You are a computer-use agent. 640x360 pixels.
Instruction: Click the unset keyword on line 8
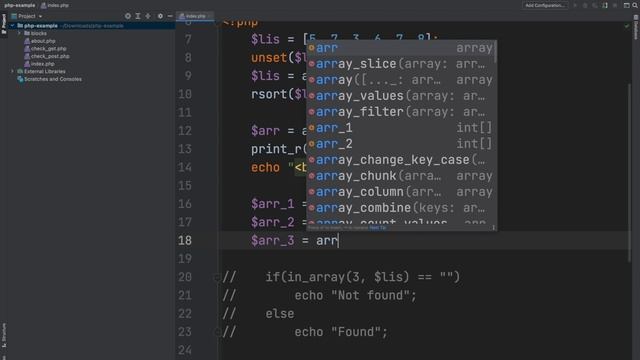(x=269, y=58)
